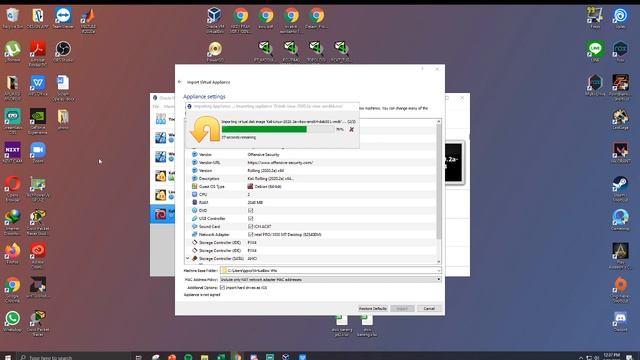The image size is (640, 360).
Task: Select the RAM 2048 MB value
Action: pyautogui.click(x=255, y=202)
